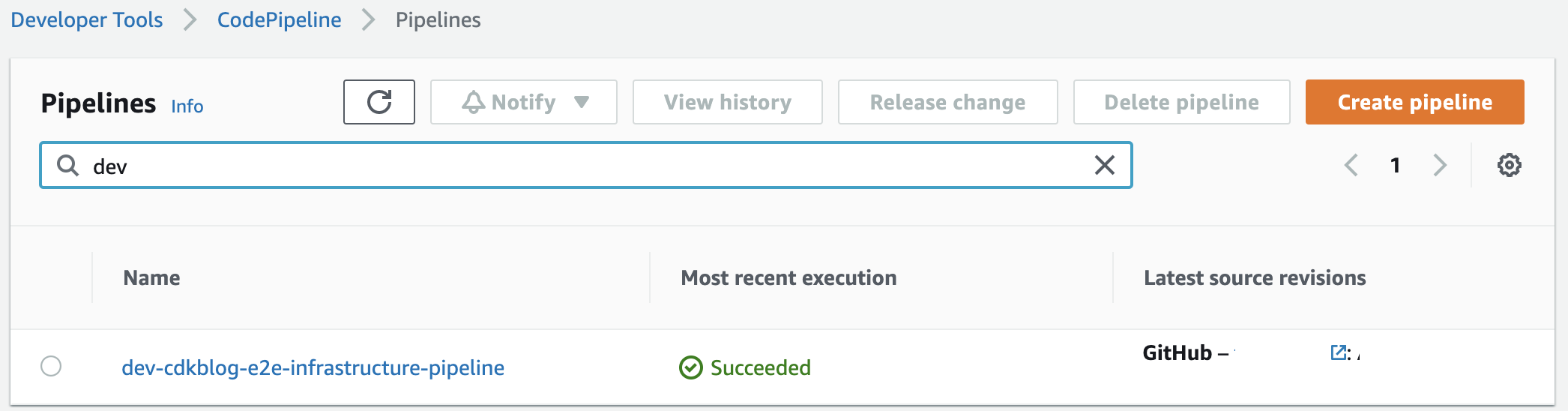Open the GitHub external link icon
The height and width of the screenshot is (411, 1568).
click(x=1338, y=352)
